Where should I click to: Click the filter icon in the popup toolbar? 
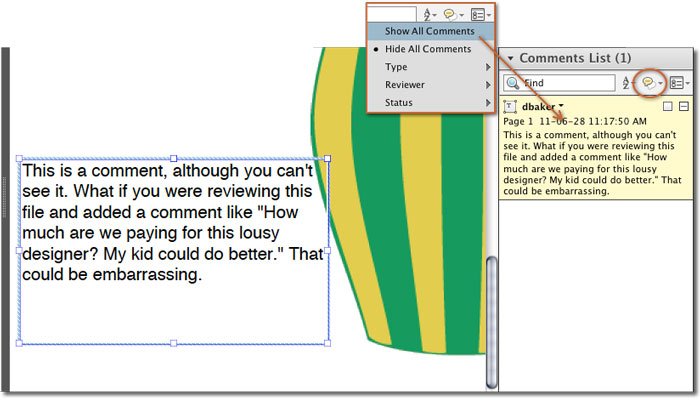452,15
